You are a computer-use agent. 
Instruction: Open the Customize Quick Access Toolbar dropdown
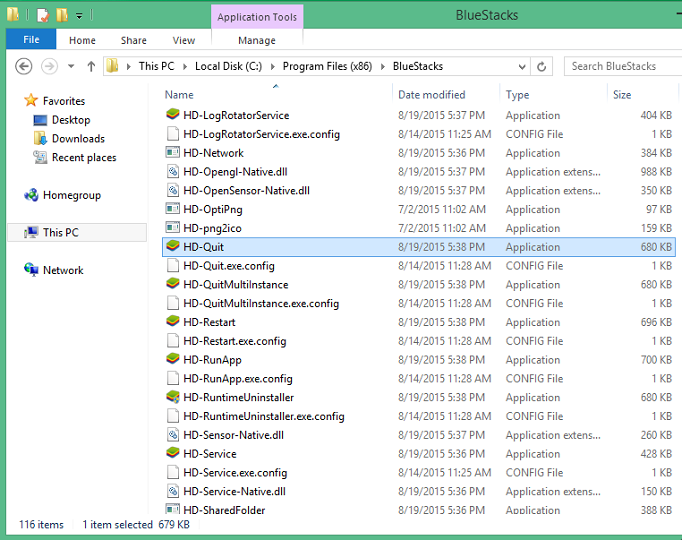point(79,17)
